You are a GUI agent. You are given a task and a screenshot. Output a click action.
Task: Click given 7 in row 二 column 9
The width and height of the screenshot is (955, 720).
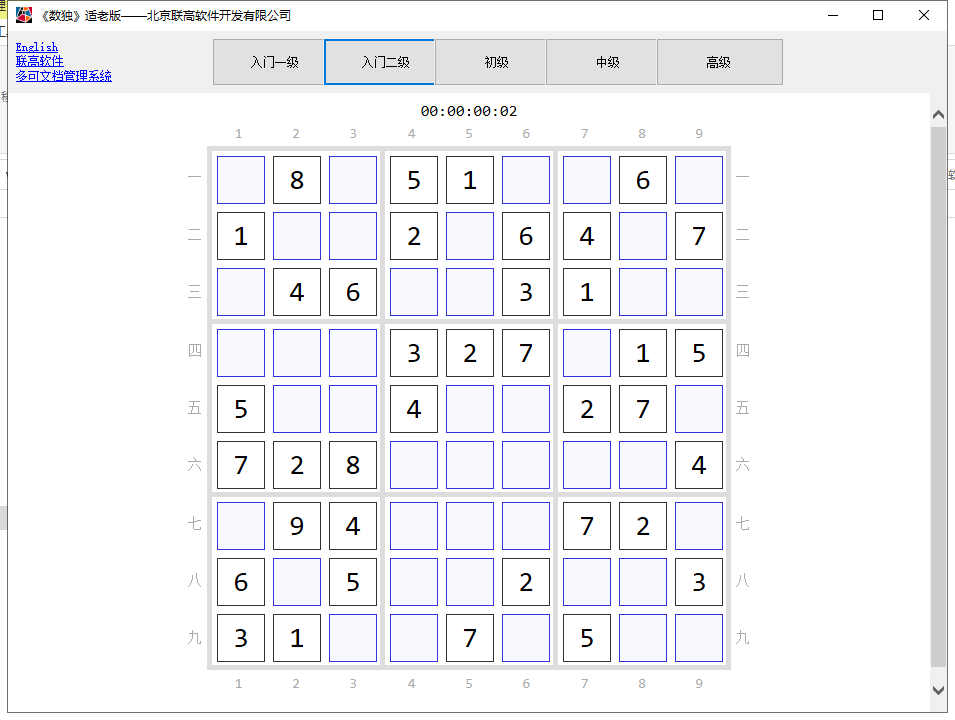699,236
